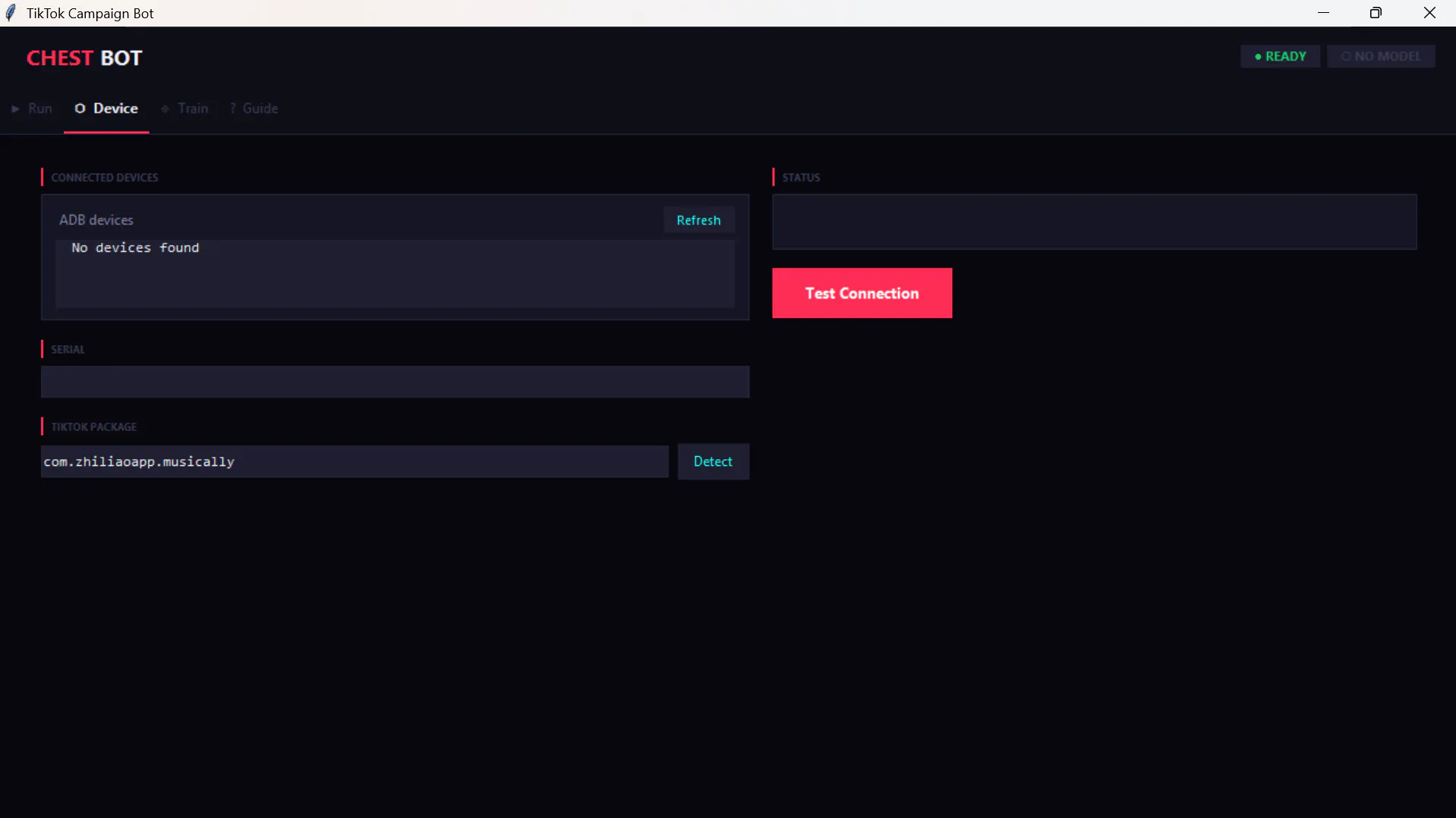Edit the TikTok package field
This screenshot has width=1456, height=818.
(355, 461)
